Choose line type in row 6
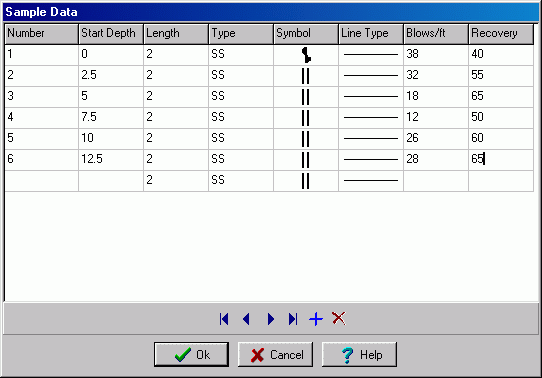 [371, 160]
